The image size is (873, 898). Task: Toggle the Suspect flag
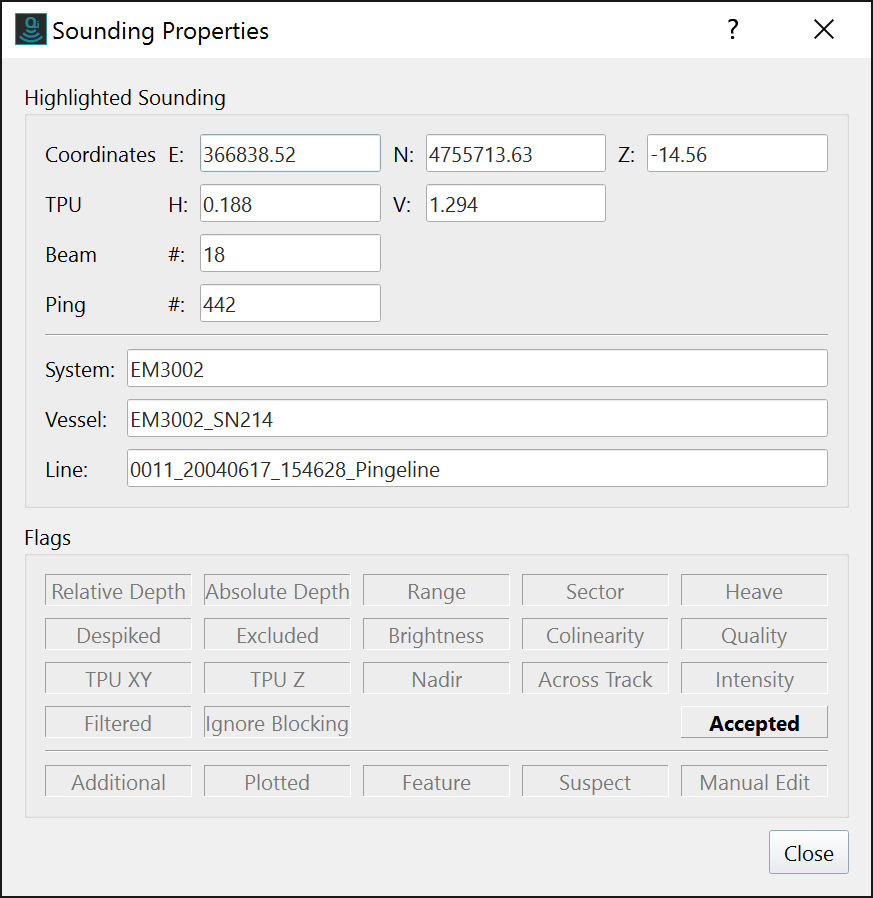(x=595, y=782)
